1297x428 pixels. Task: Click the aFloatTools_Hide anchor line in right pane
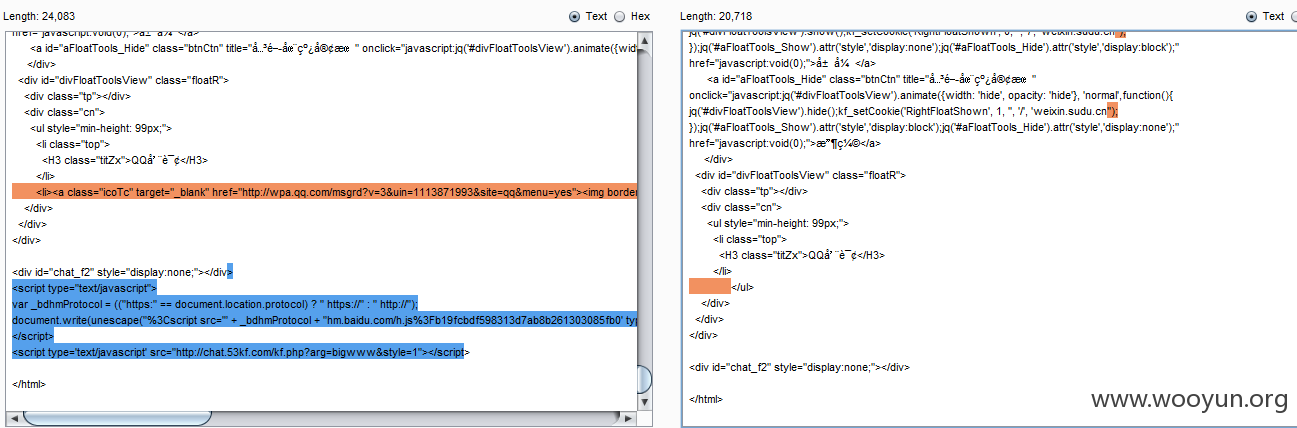[x=871, y=79]
